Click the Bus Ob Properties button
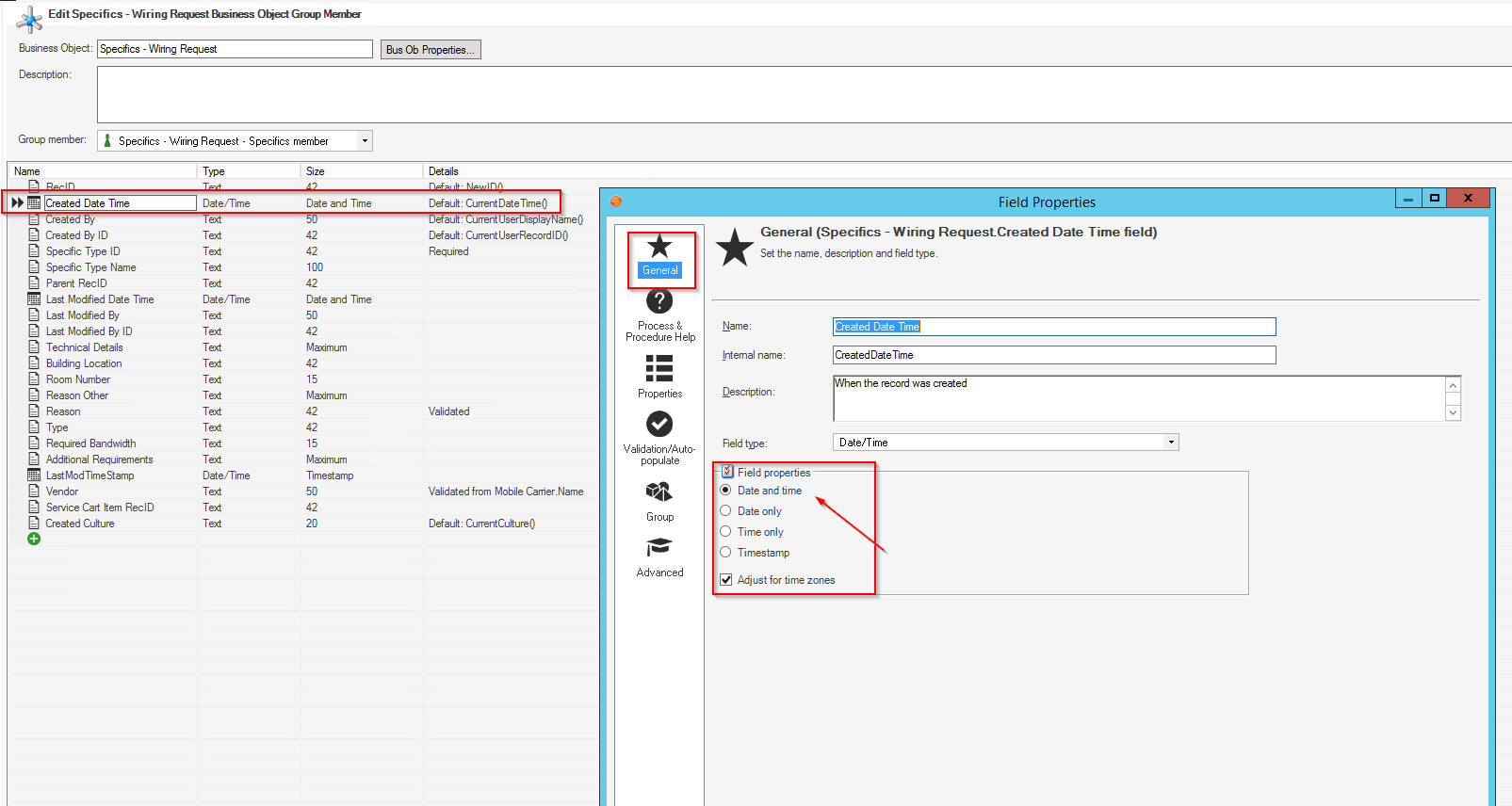The width and height of the screenshot is (1512, 806). tap(431, 50)
